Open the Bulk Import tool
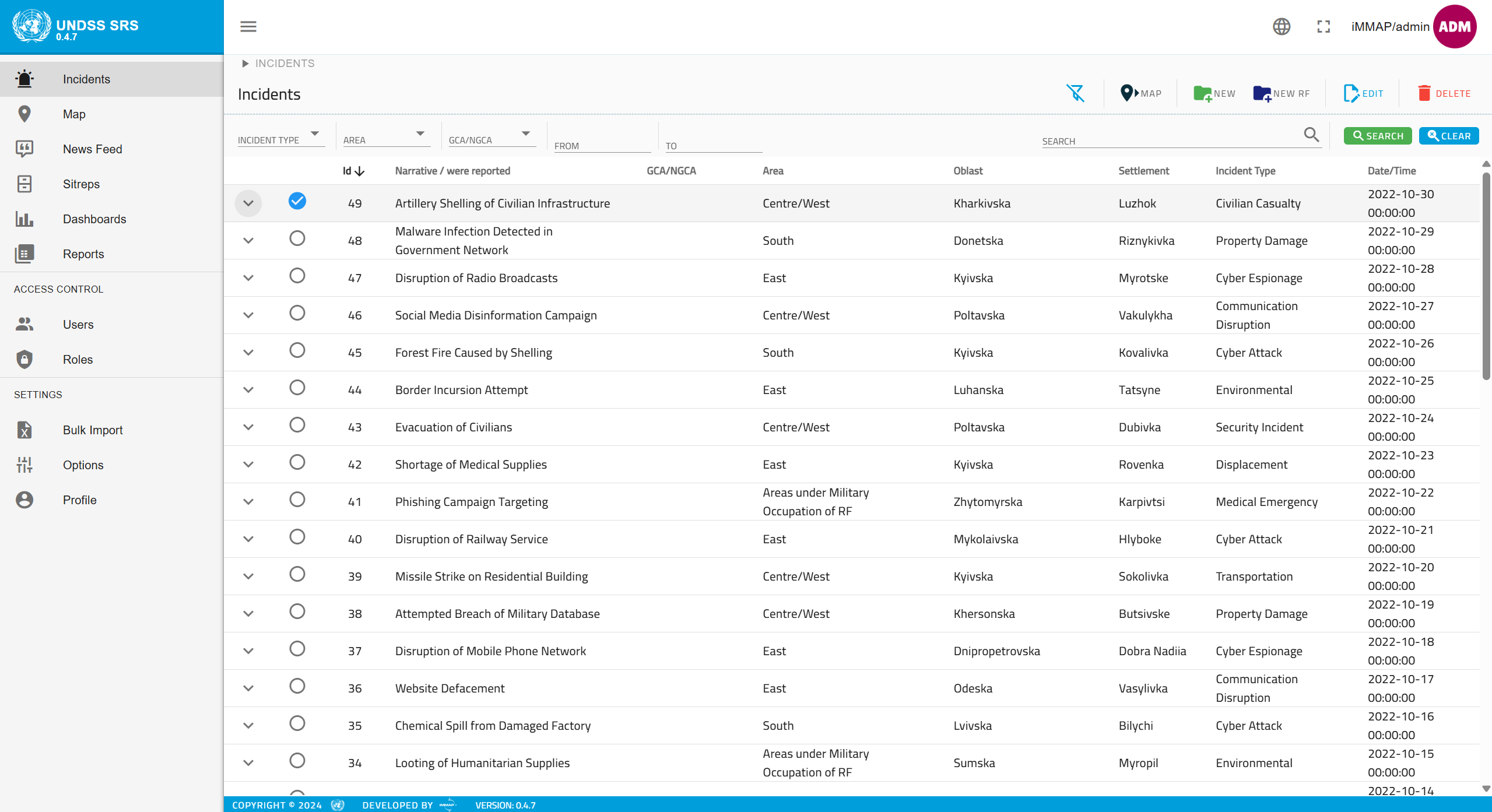Viewport: 1492px width, 812px height. coord(92,430)
